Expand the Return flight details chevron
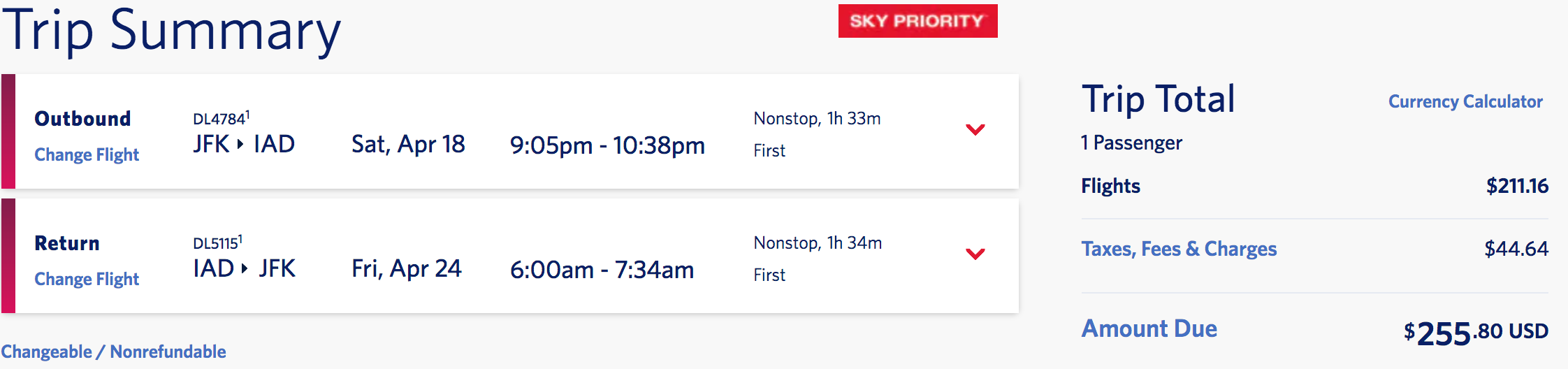Viewport: 1568px width, 369px height. (975, 254)
